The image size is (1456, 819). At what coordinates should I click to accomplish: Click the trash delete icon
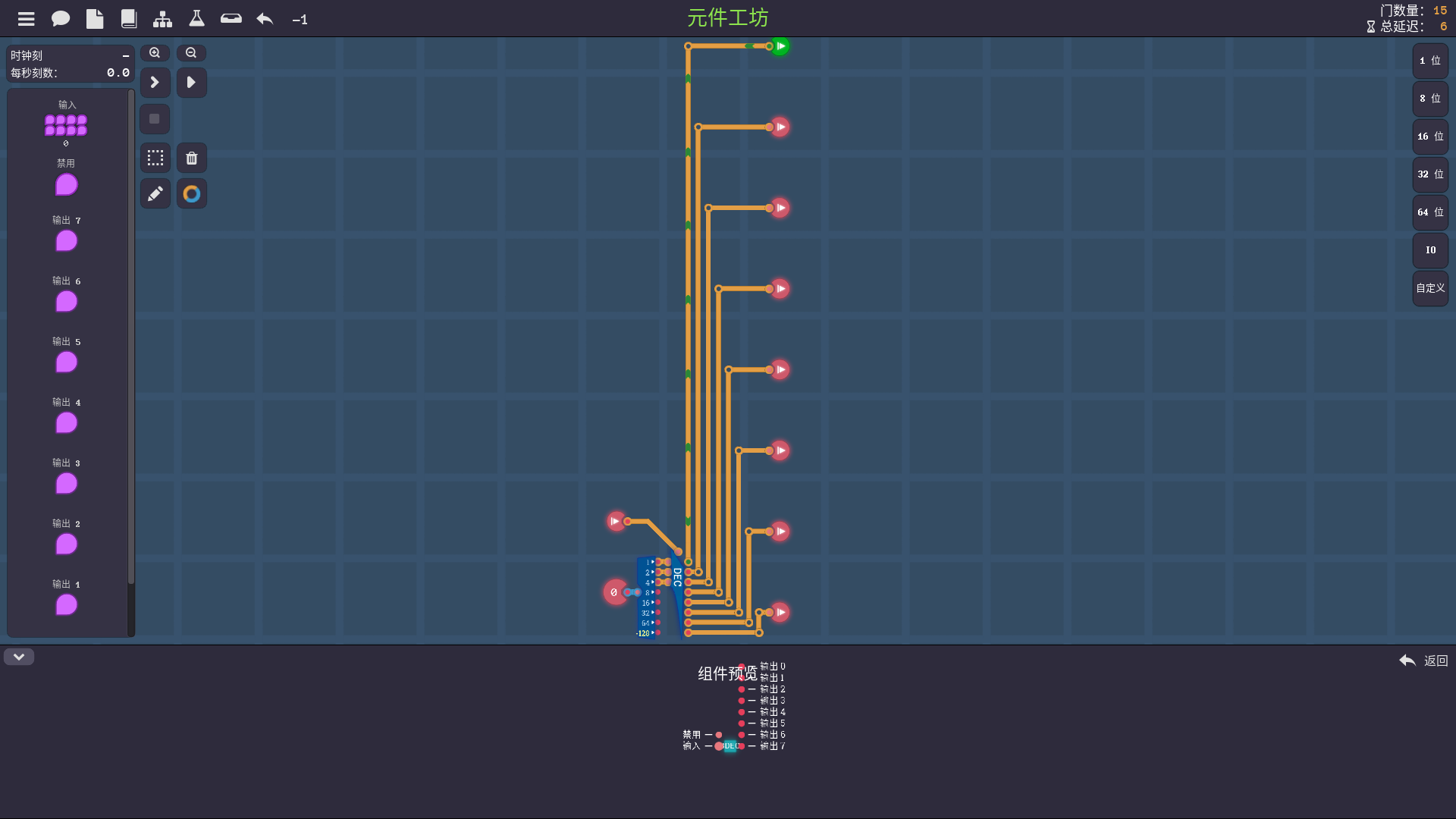192,158
